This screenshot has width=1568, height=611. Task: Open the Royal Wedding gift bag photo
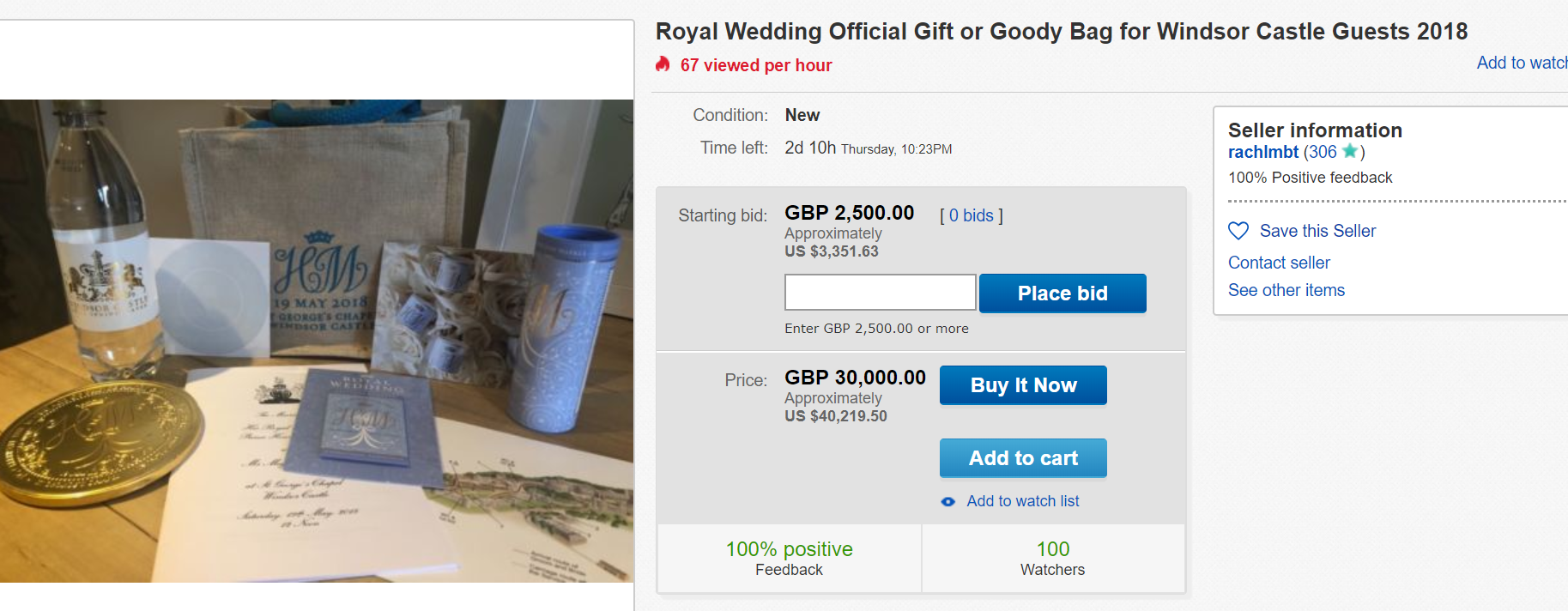[x=317, y=341]
